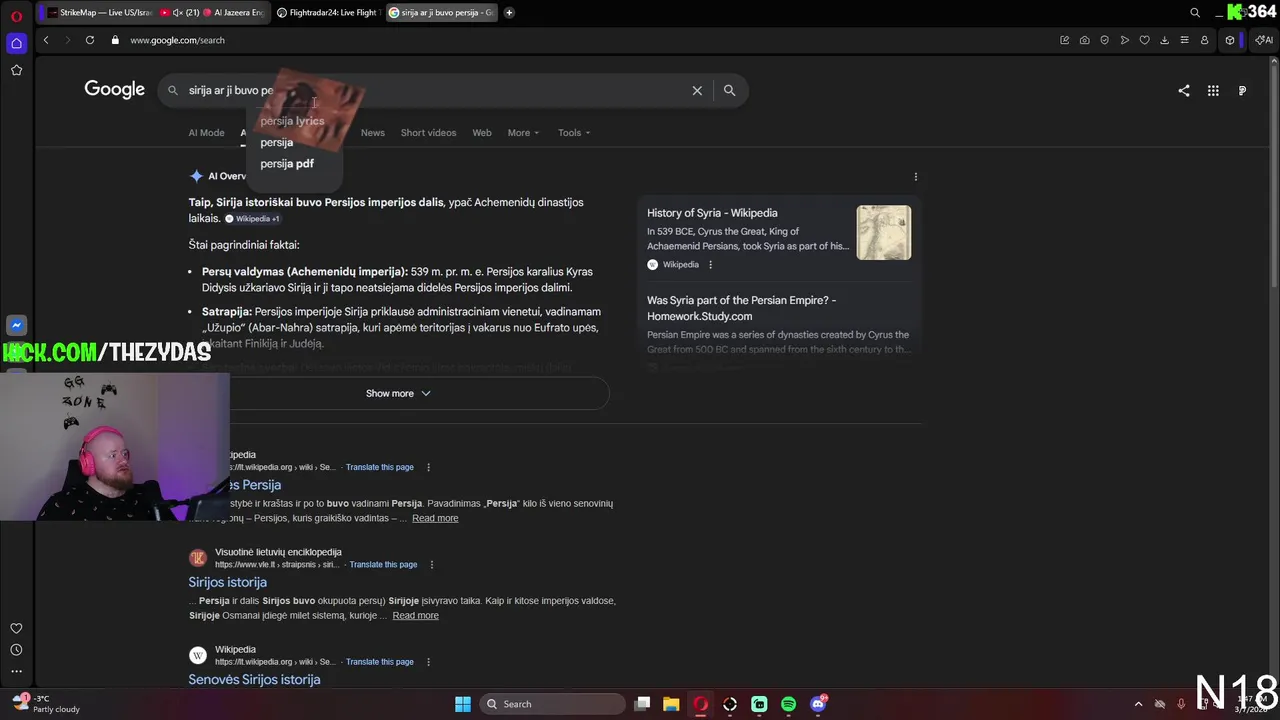
Task: Expand the More search filters dropdown
Action: click(523, 133)
